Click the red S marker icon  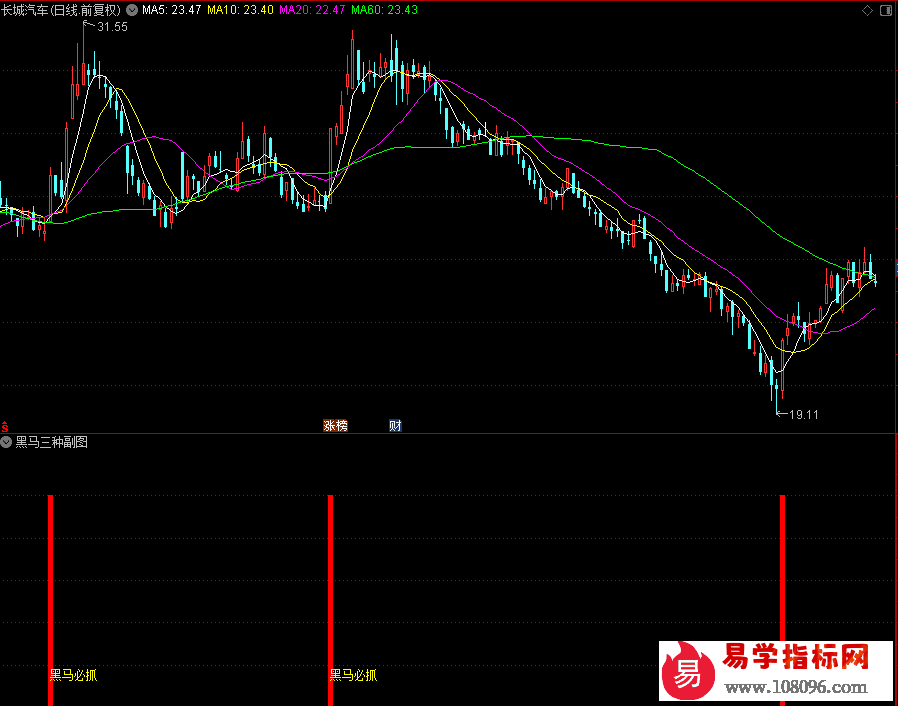point(5,427)
